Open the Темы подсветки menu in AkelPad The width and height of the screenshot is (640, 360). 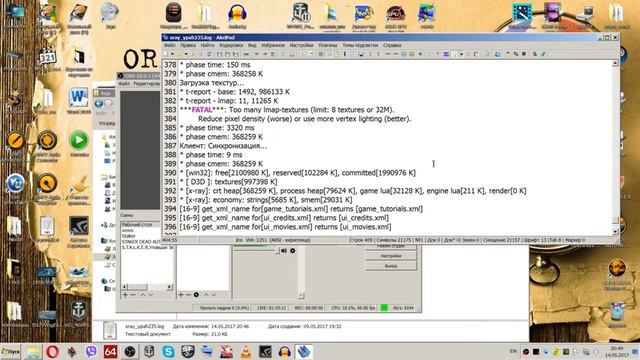pos(360,45)
